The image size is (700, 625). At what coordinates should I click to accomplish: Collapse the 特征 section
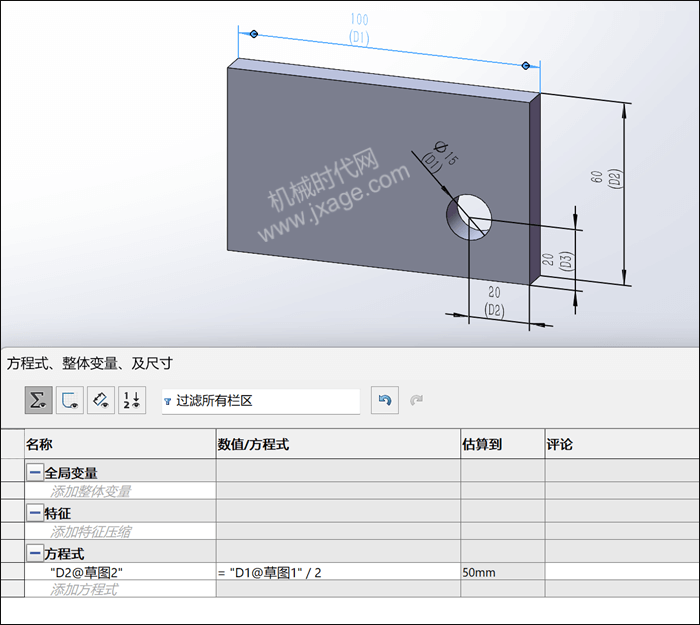pos(35,513)
